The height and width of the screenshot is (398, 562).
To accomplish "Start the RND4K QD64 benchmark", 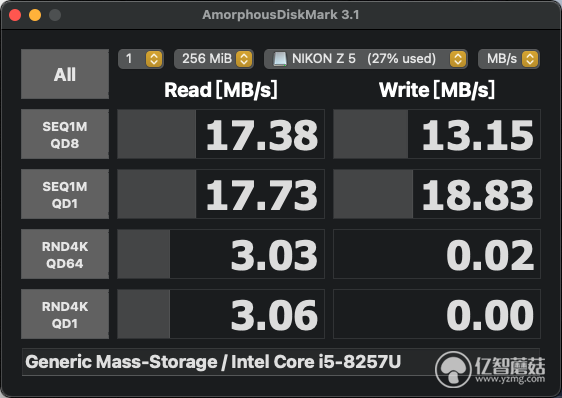I will coord(65,254).
